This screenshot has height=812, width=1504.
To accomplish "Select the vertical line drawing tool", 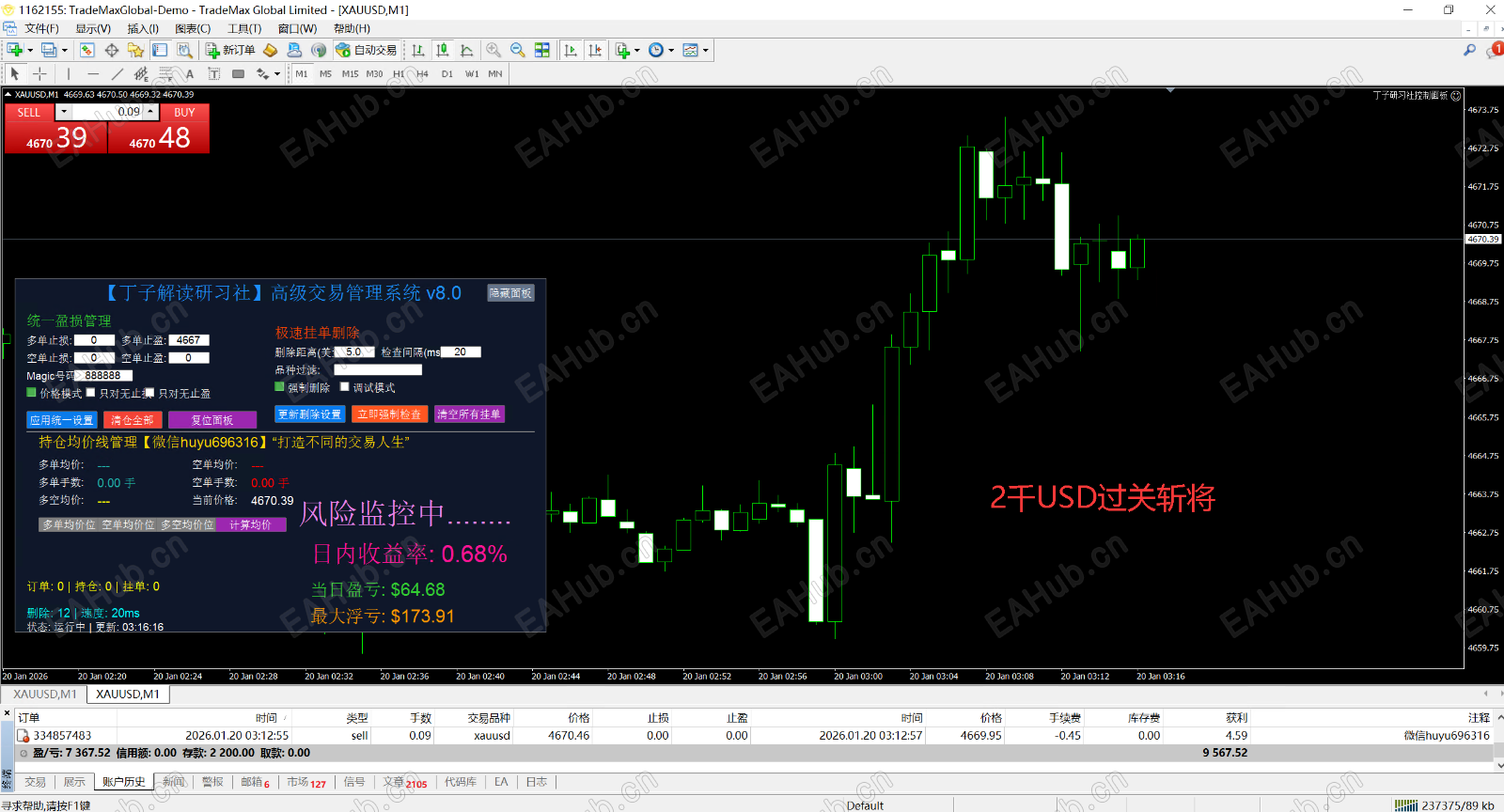I will (x=68, y=73).
